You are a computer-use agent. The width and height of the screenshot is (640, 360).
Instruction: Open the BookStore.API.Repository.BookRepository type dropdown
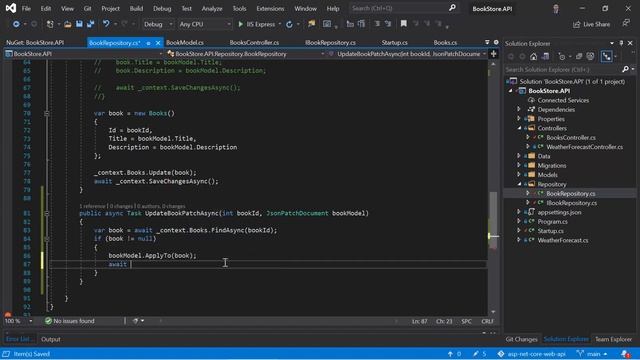coord(246,54)
